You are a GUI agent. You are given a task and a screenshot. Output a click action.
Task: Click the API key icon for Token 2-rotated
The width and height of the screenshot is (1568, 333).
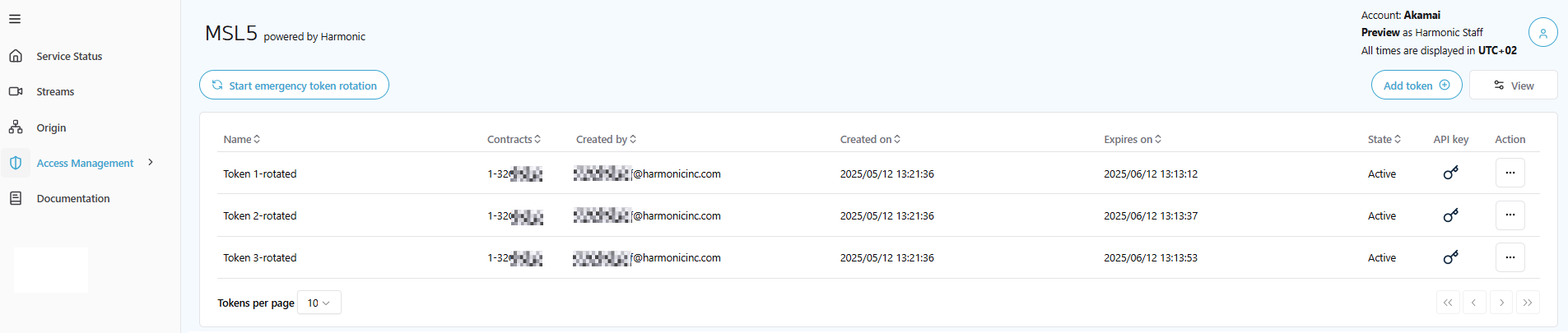(1450, 215)
